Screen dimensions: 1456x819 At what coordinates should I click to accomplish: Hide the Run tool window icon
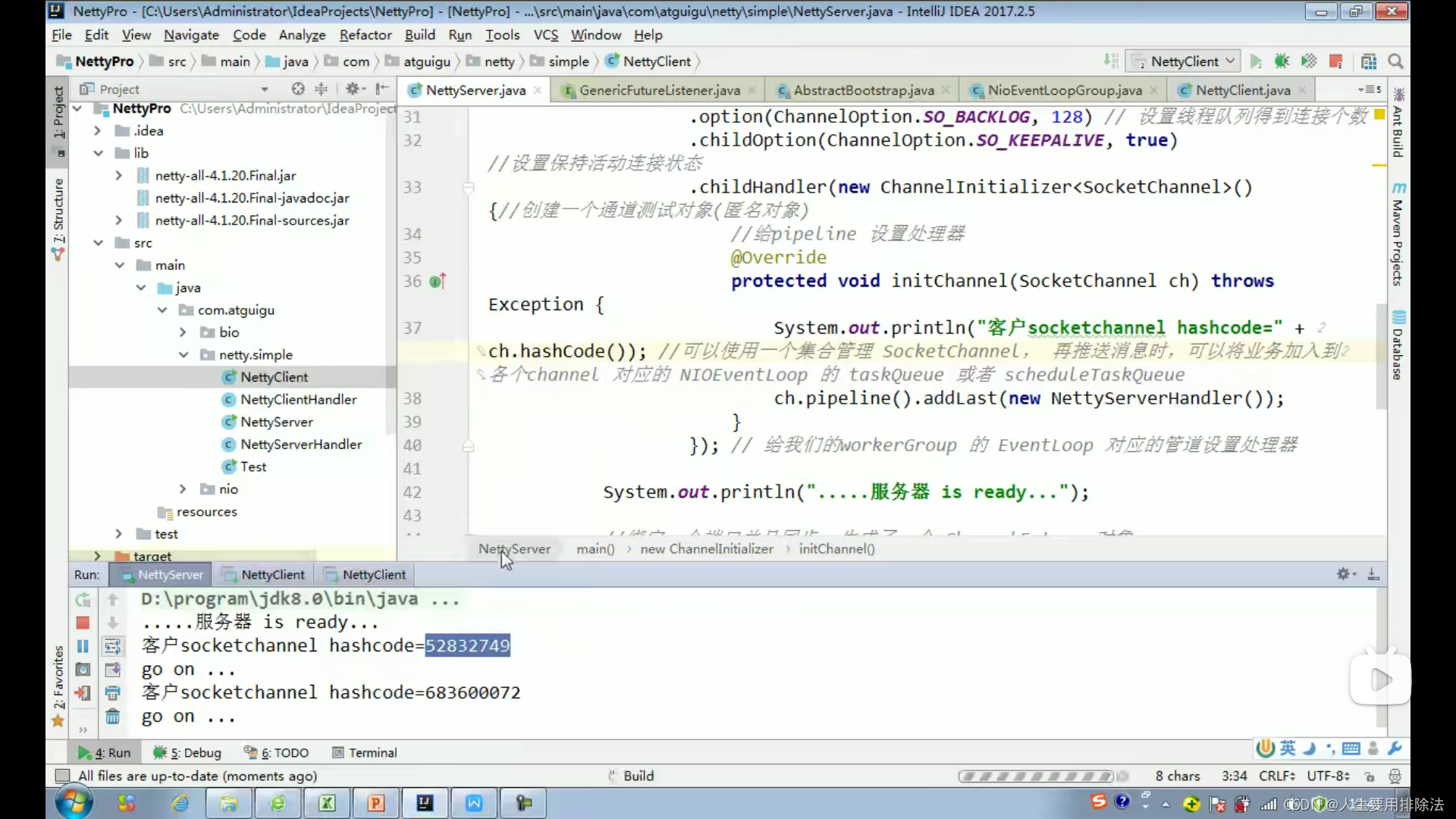coord(1373,574)
